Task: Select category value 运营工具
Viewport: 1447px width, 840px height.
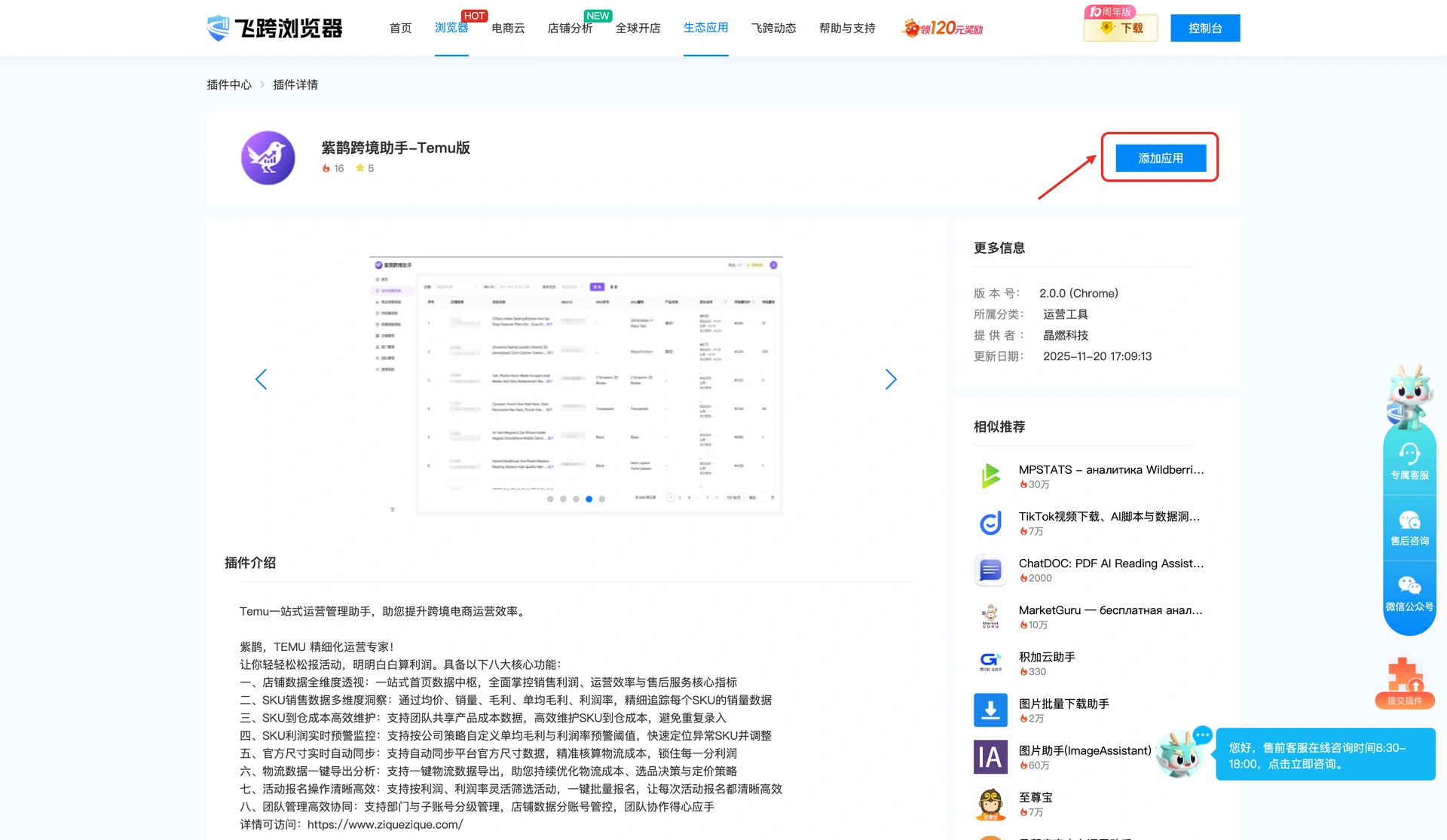Action: click(1065, 314)
